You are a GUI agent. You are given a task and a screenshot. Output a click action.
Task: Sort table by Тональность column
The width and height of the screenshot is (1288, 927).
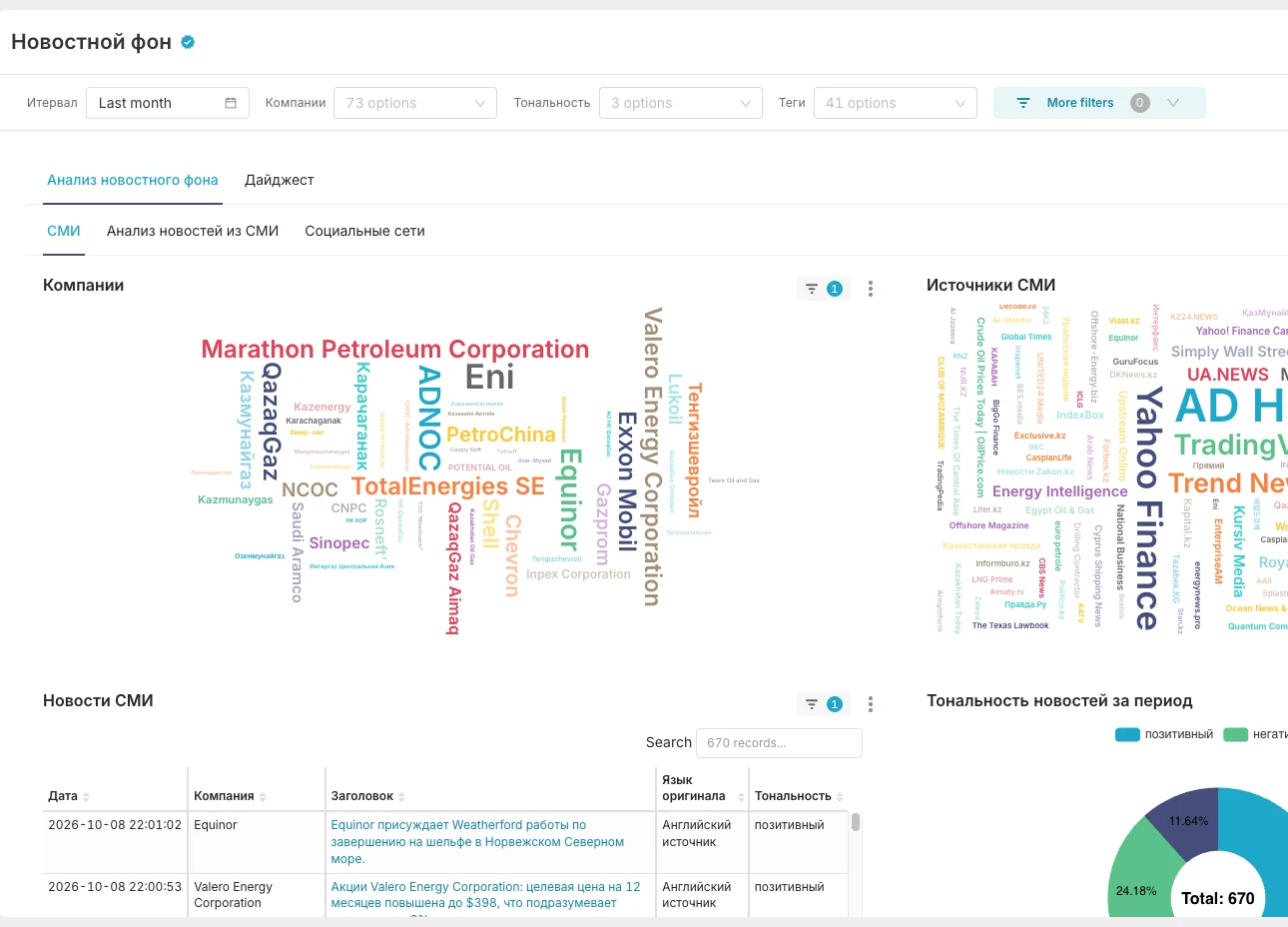(x=840, y=797)
